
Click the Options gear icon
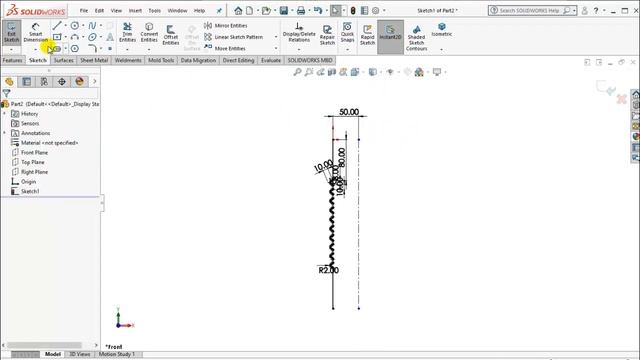click(x=376, y=11)
